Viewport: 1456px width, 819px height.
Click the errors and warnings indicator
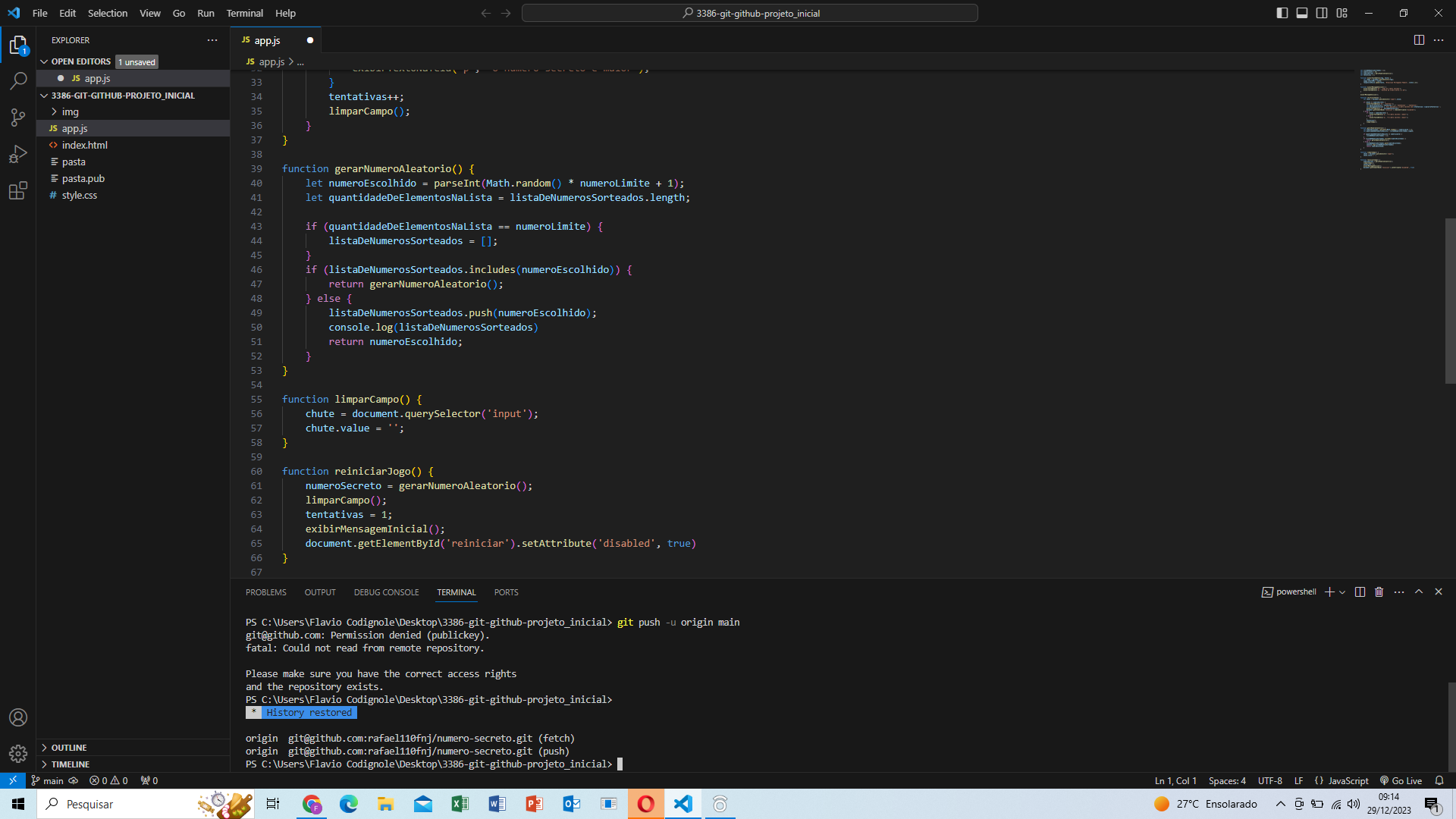(x=108, y=780)
